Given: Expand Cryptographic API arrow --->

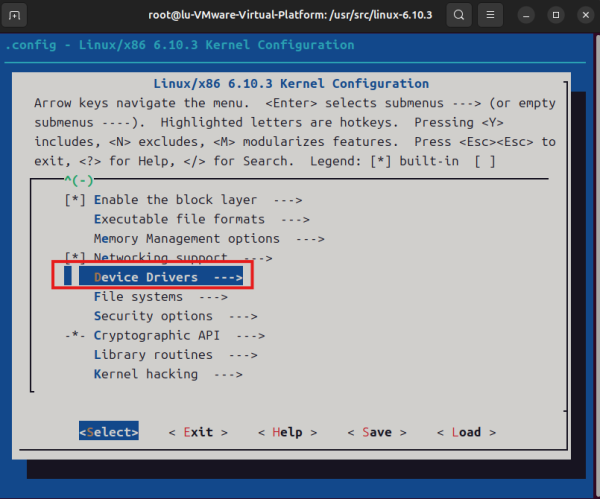Looking at the screenshot, I should [250, 336].
